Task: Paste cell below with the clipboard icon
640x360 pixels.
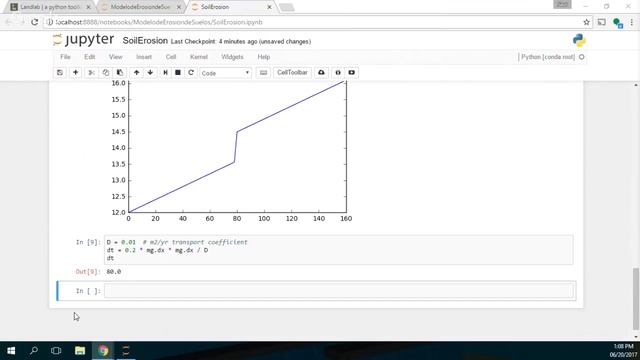Action: pyautogui.click(x=120, y=73)
